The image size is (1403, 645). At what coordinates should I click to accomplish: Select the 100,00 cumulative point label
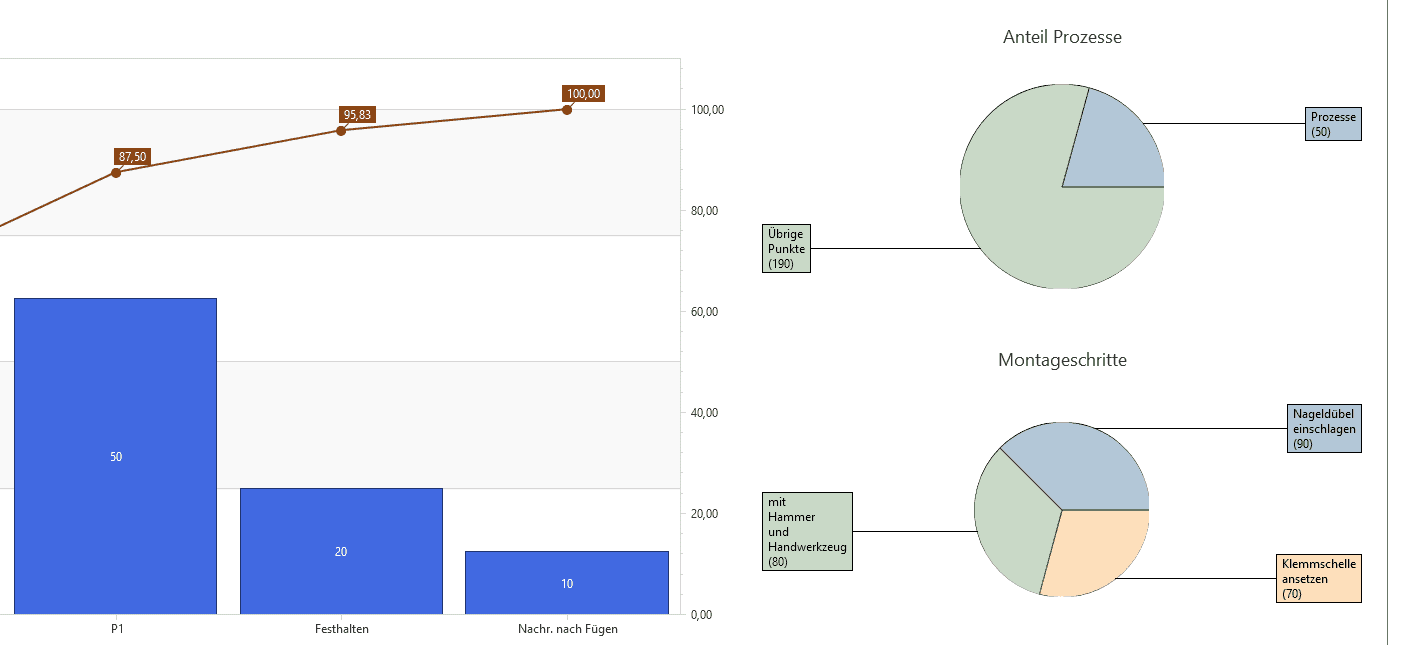point(583,94)
